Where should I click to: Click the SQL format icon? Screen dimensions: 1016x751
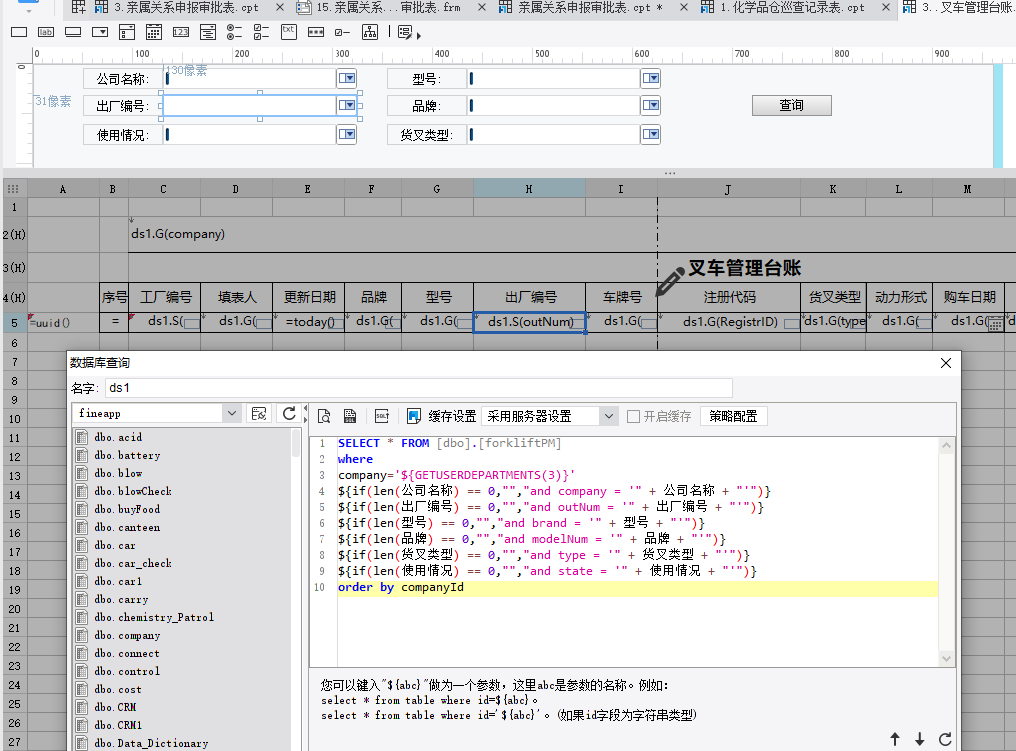382,416
